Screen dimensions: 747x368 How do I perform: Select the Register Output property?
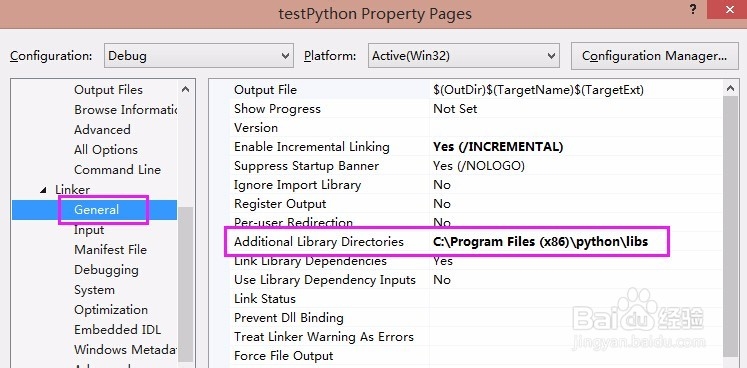280,204
